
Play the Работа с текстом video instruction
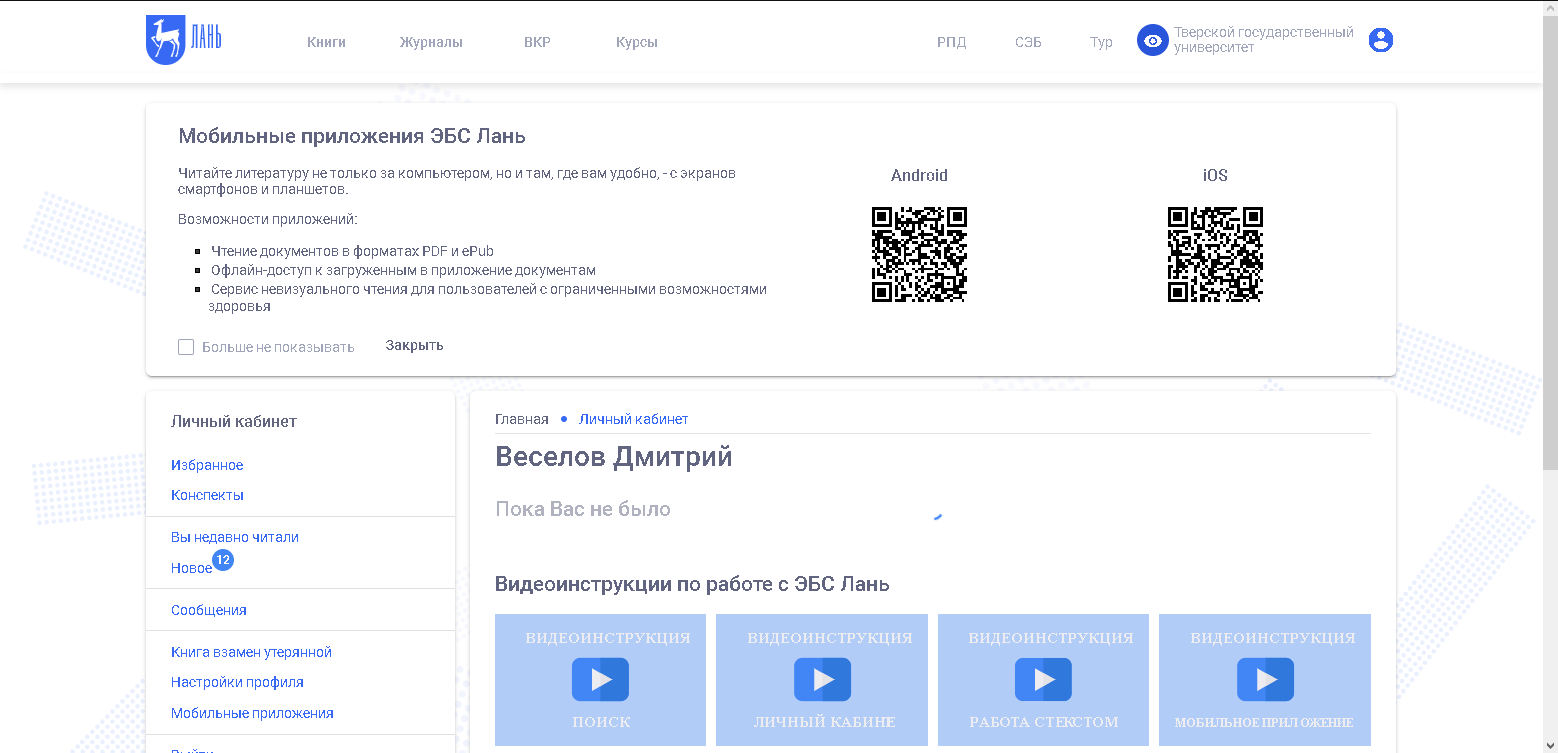point(1043,680)
